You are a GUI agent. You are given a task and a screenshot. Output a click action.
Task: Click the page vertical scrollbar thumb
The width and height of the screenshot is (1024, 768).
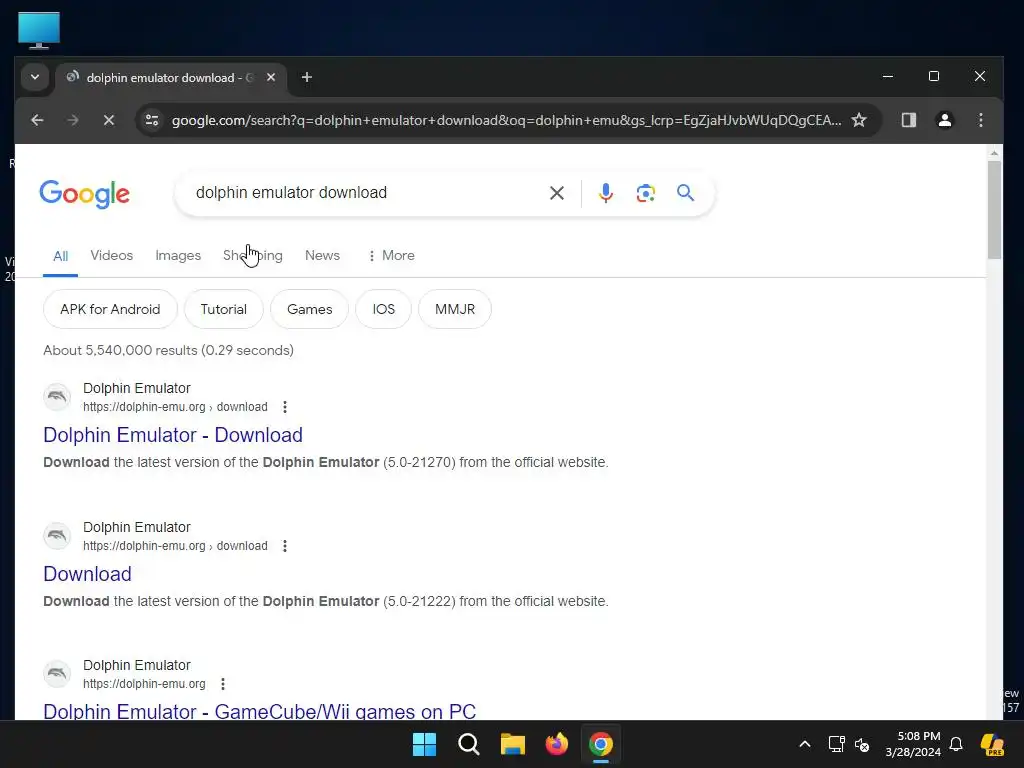pyautogui.click(x=994, y=210)
